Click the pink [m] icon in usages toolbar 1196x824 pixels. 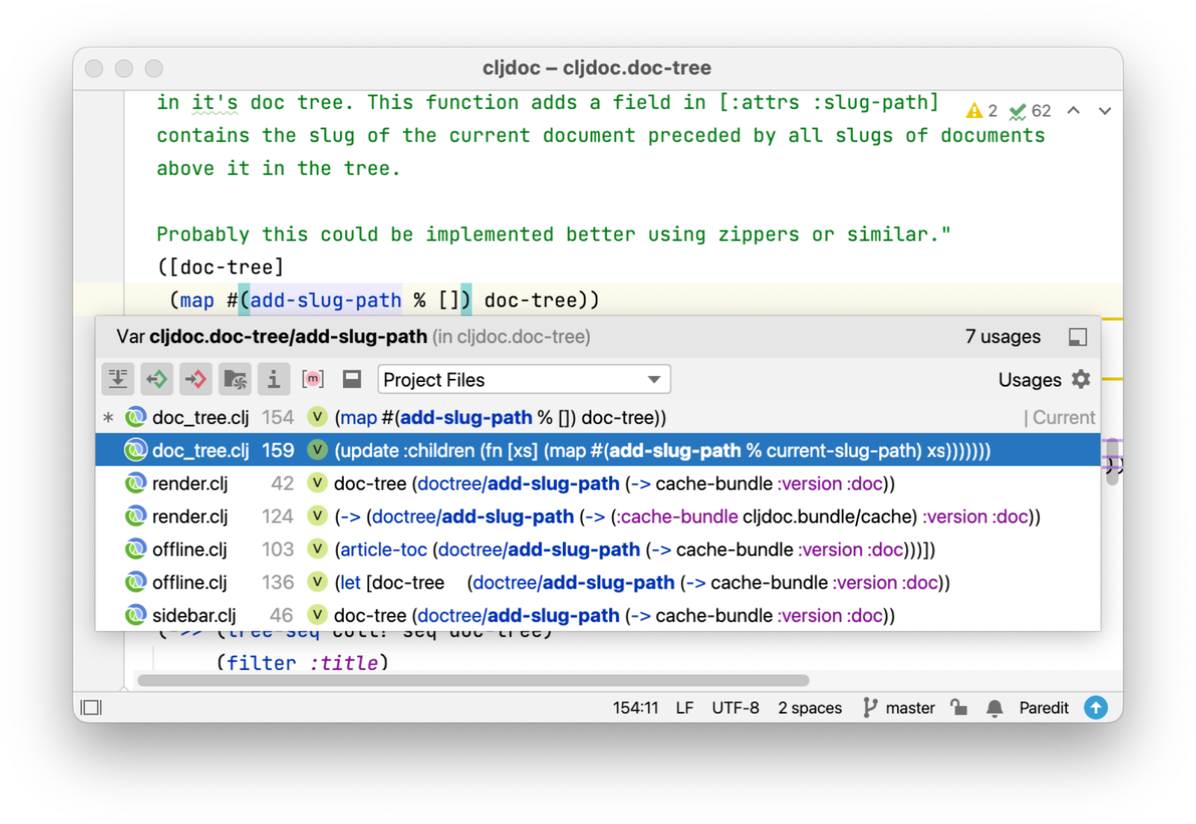[313, 379]
